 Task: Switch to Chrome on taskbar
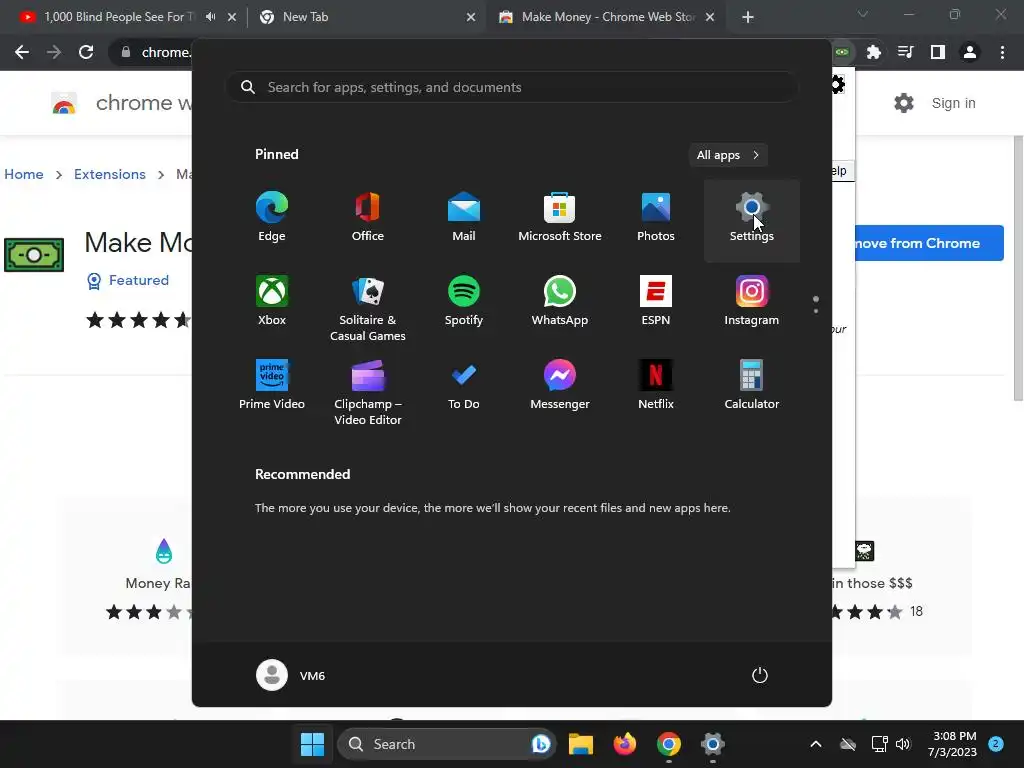pos(669,744)
